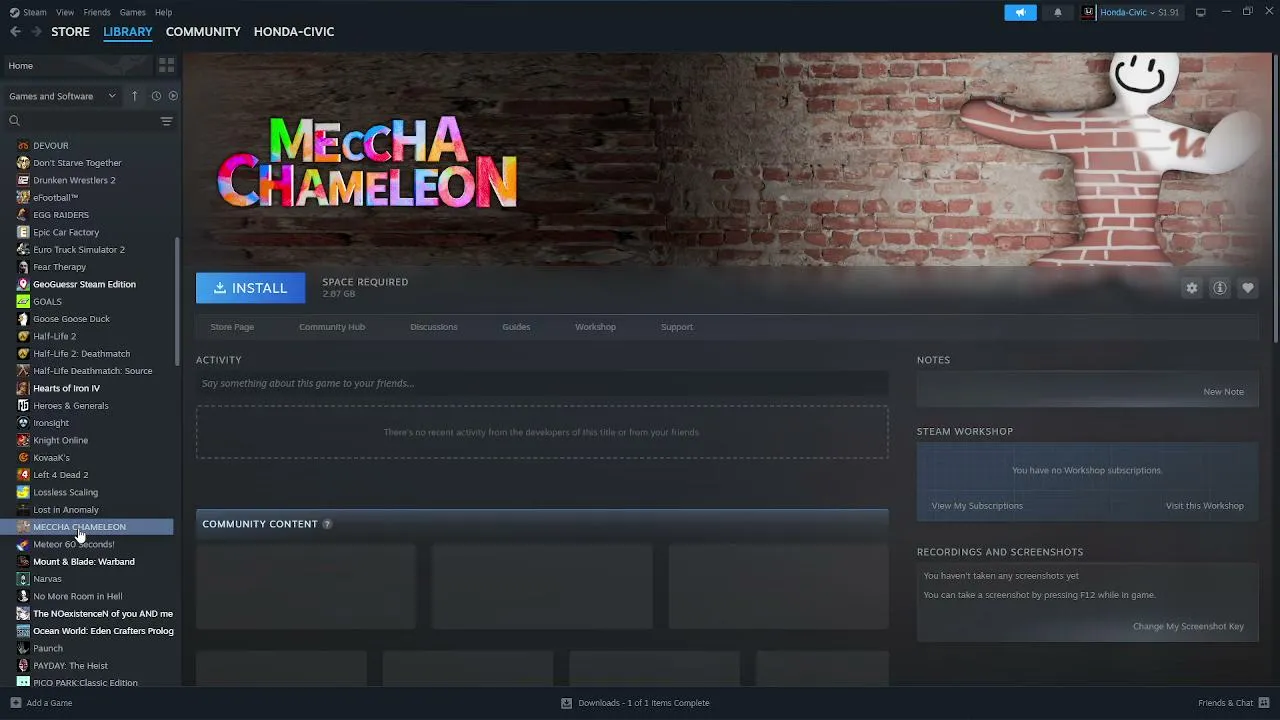The width and height of the screenshot is (1280, 720).
Task: Select the LIBRARY tab
Action: pyautogui.click(x=128, y=32)
